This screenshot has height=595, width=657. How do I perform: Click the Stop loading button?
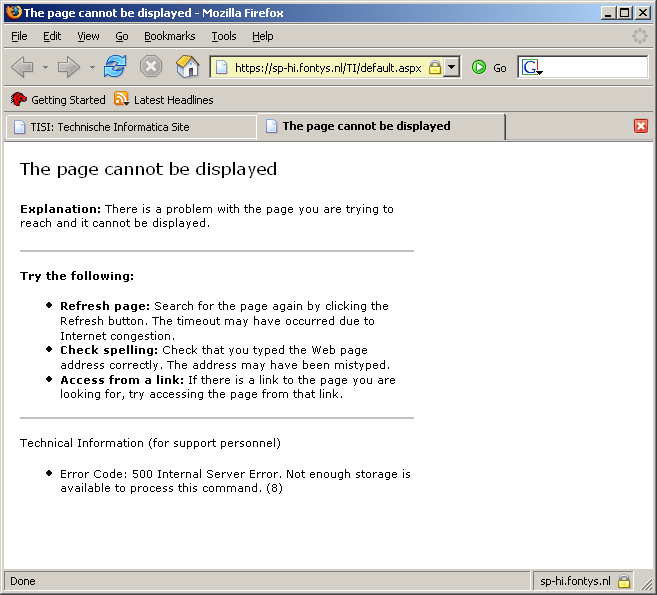pos(151,67)
